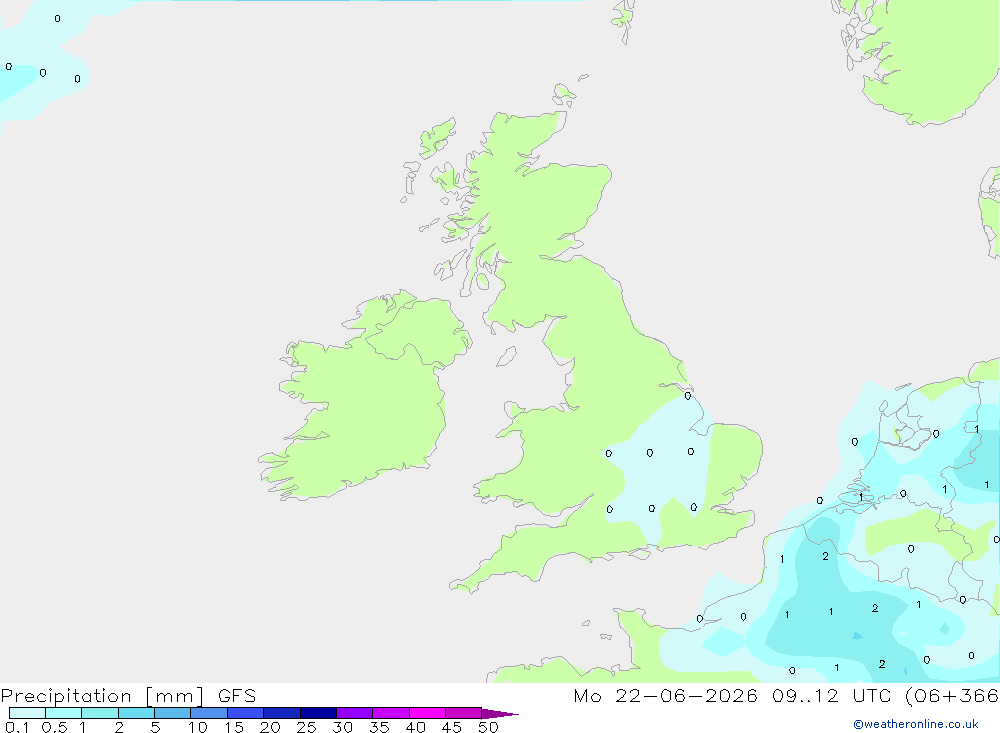The height and width of the screenshot is (733, 1000).
Task: Click the Scottish Highlands on the map
Action: [529, 191]
